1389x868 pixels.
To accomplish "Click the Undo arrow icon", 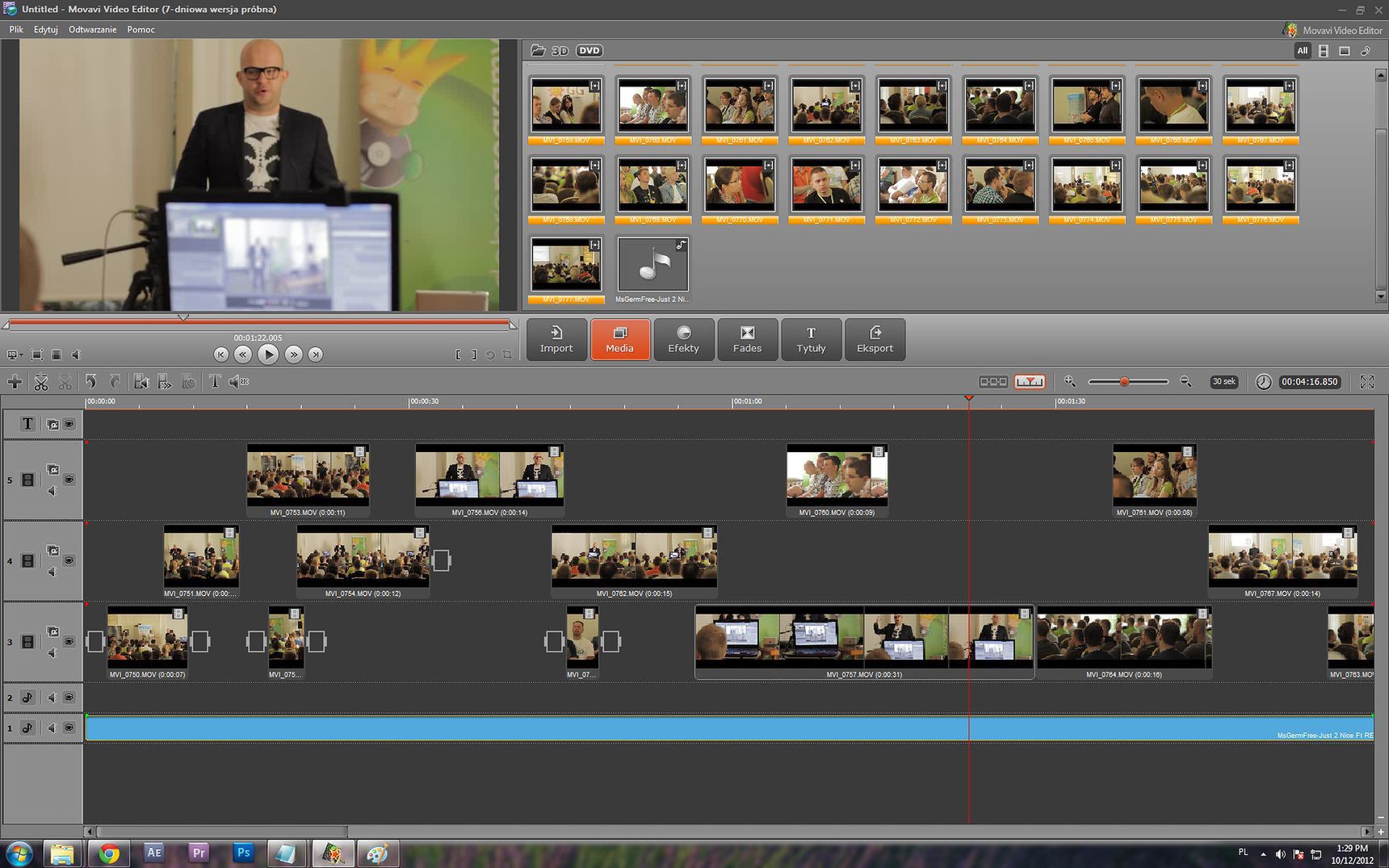I will pyautogui.click(x=91, y=382).
